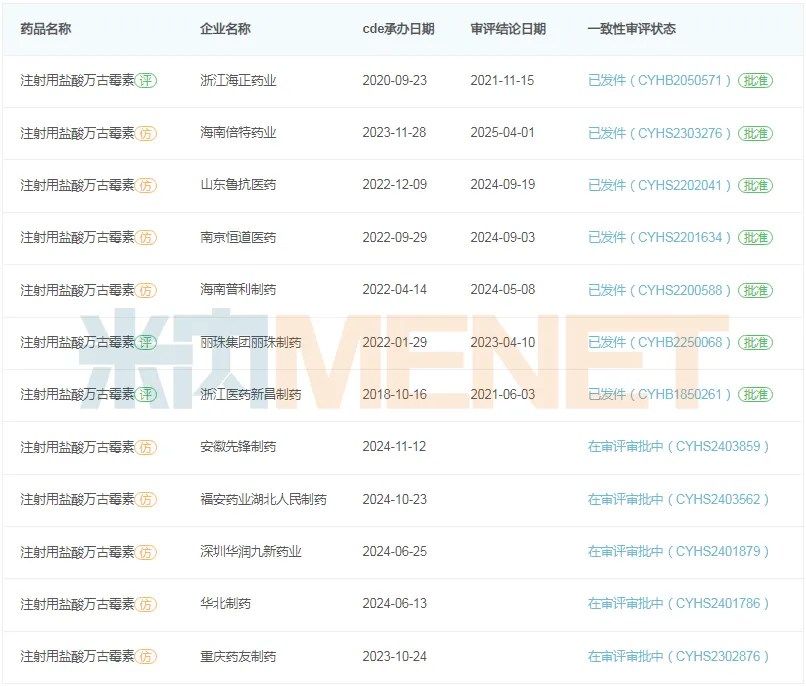The width and height of the screenshot is (806, 686).
Task: Click the 仿 badge in the 华北制药 row
Action: (x=146, y=605)
